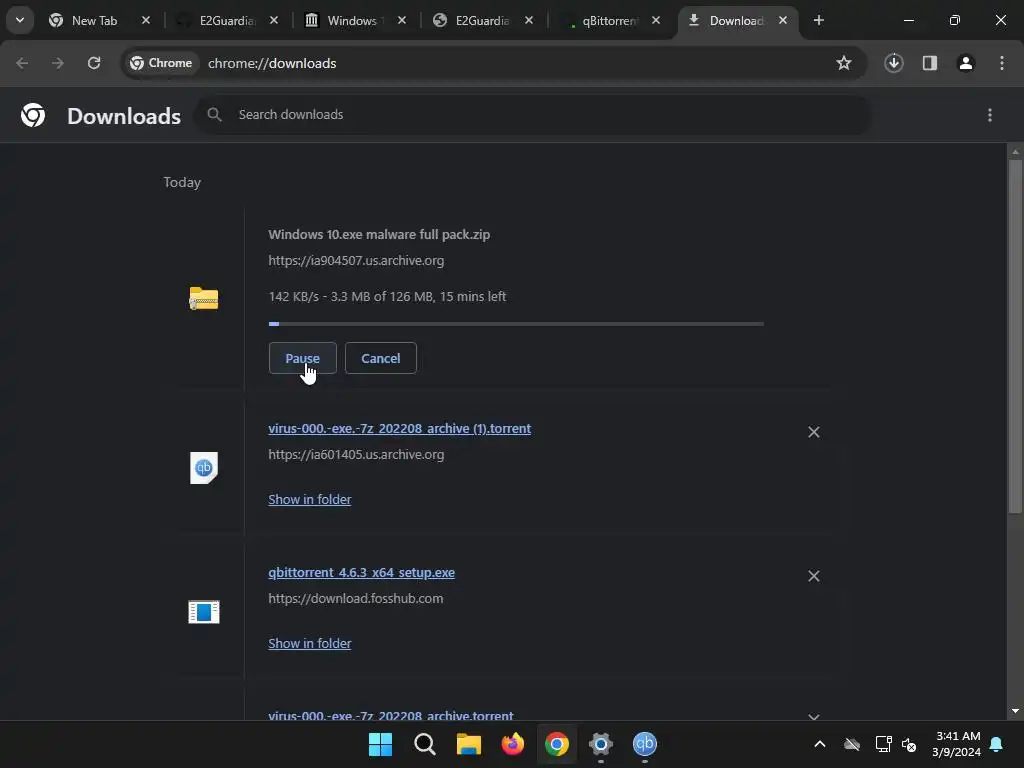Open the clock showing 3:41 AM

957,744
